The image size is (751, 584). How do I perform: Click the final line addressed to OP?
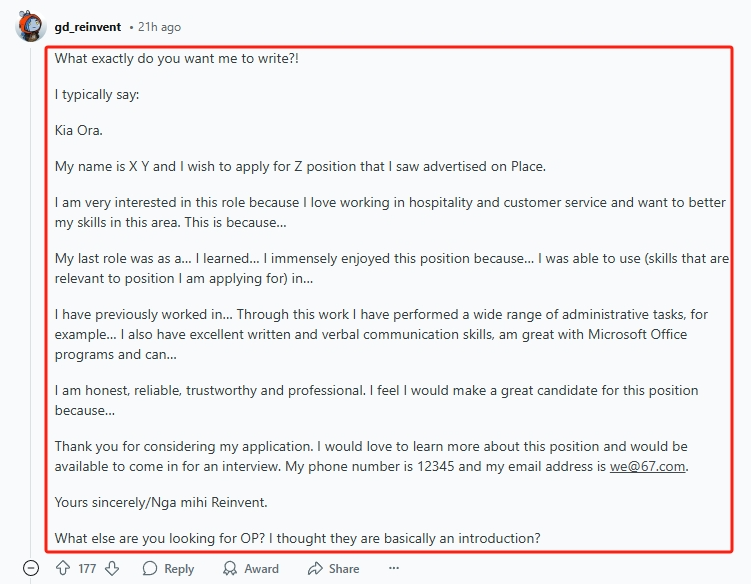pyautogui.click(x=297, y=538)
